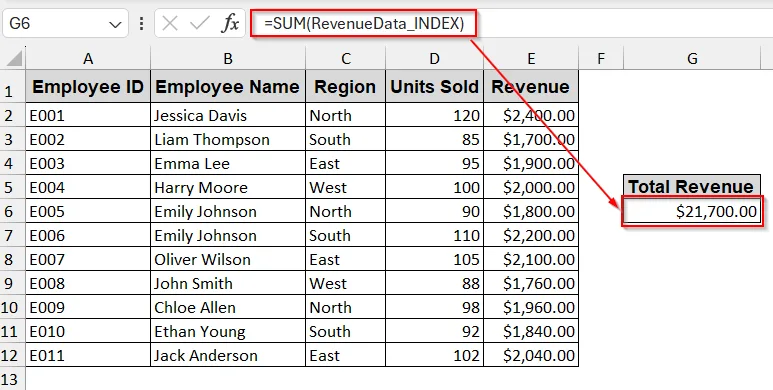Select cell E010
Screen dimensions: 773x390
pyautogui.click(x=88, y=331)
